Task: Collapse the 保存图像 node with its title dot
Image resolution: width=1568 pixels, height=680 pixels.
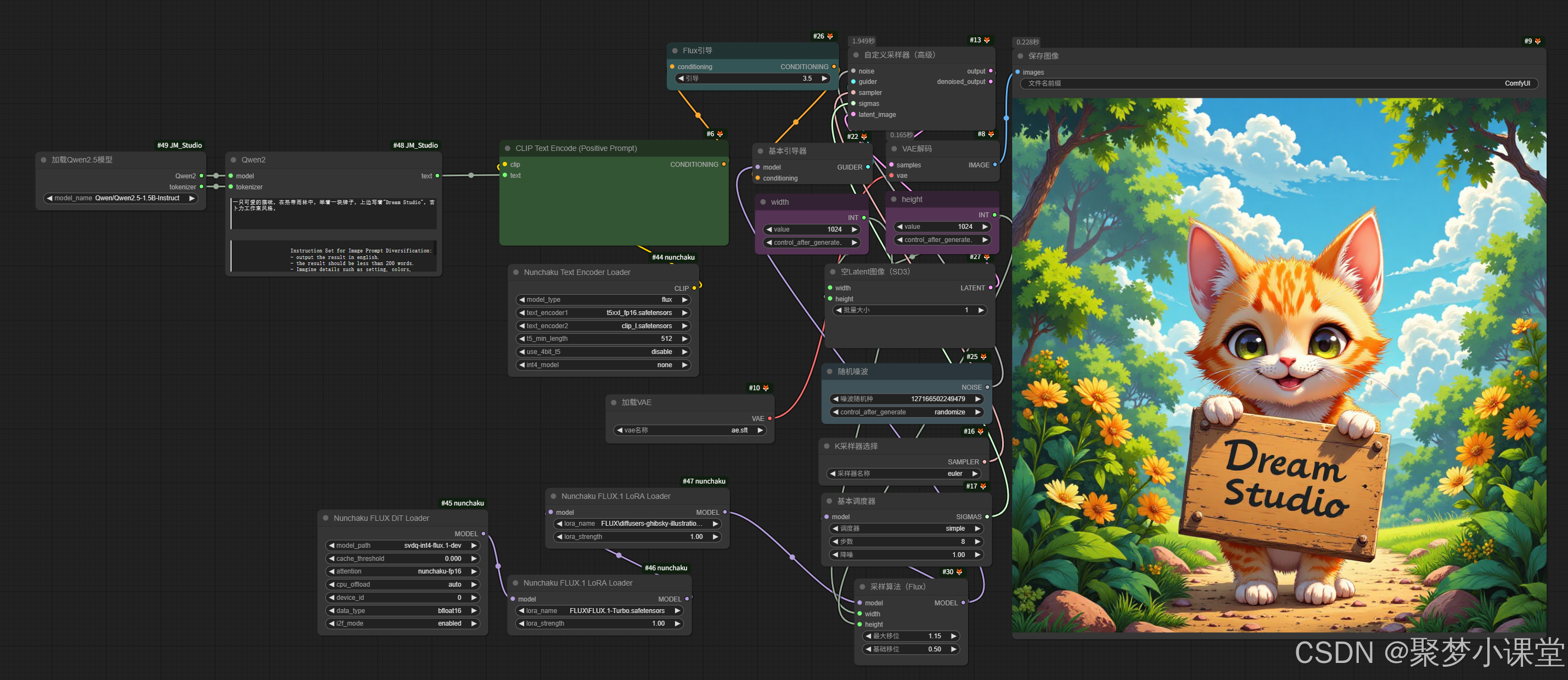Action: point(1020,56)
